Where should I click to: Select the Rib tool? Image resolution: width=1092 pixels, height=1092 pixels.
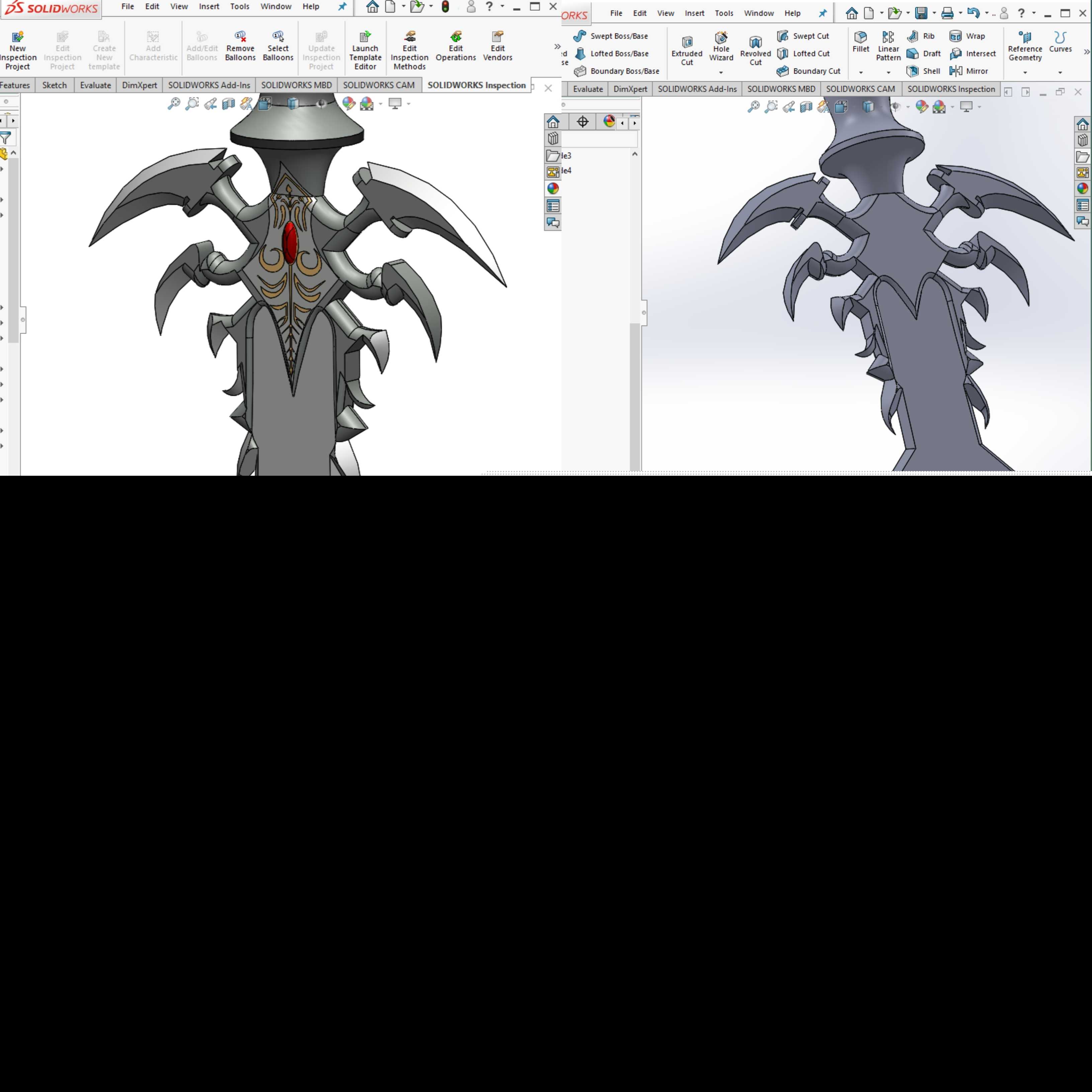coord(921,36)
